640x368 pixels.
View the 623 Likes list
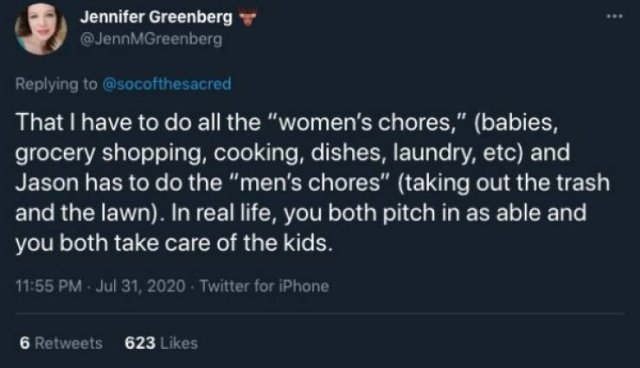tap(161, 343)
